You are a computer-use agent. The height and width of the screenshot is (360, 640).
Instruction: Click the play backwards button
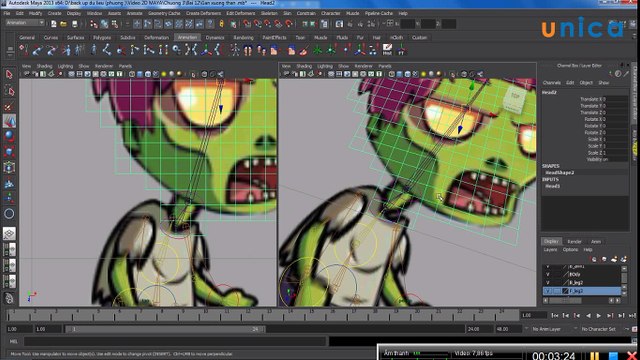588,316
